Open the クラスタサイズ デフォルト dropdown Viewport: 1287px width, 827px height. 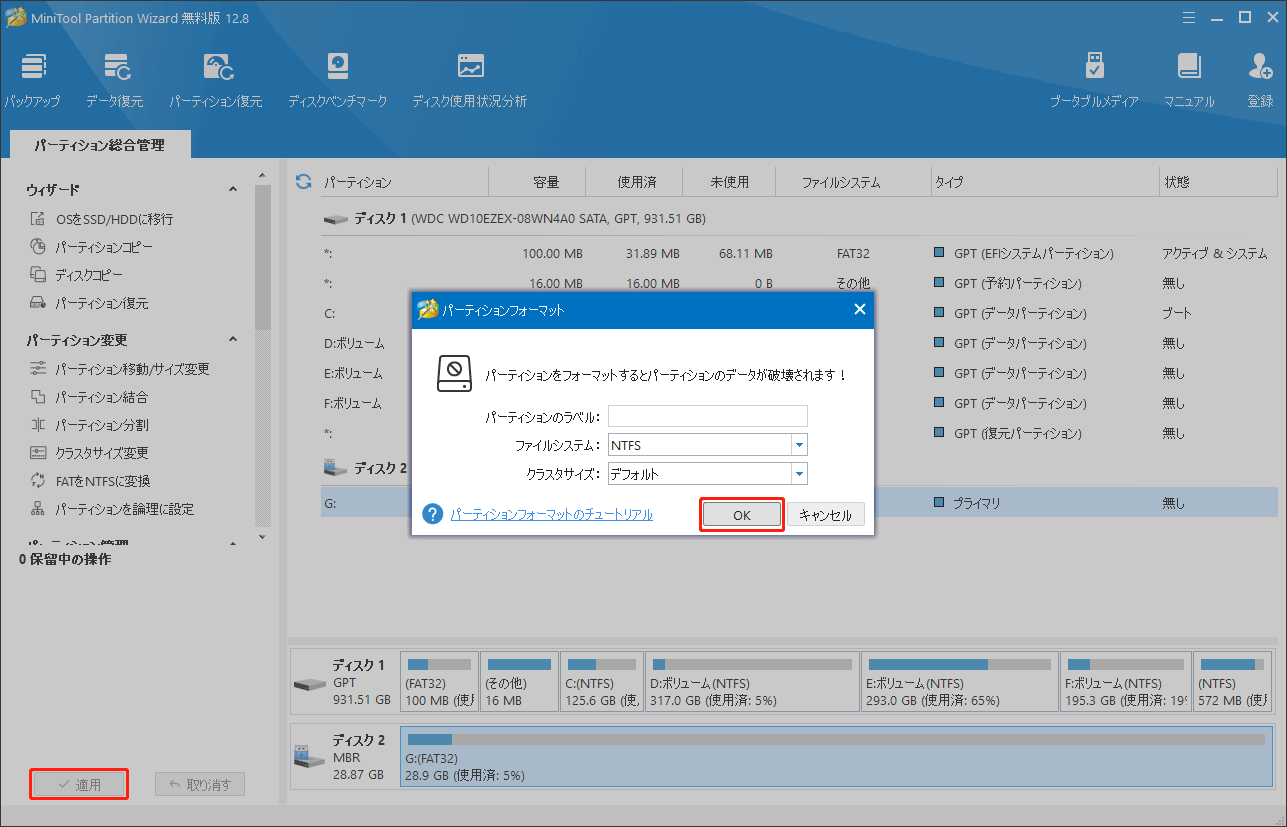[799, 474]
